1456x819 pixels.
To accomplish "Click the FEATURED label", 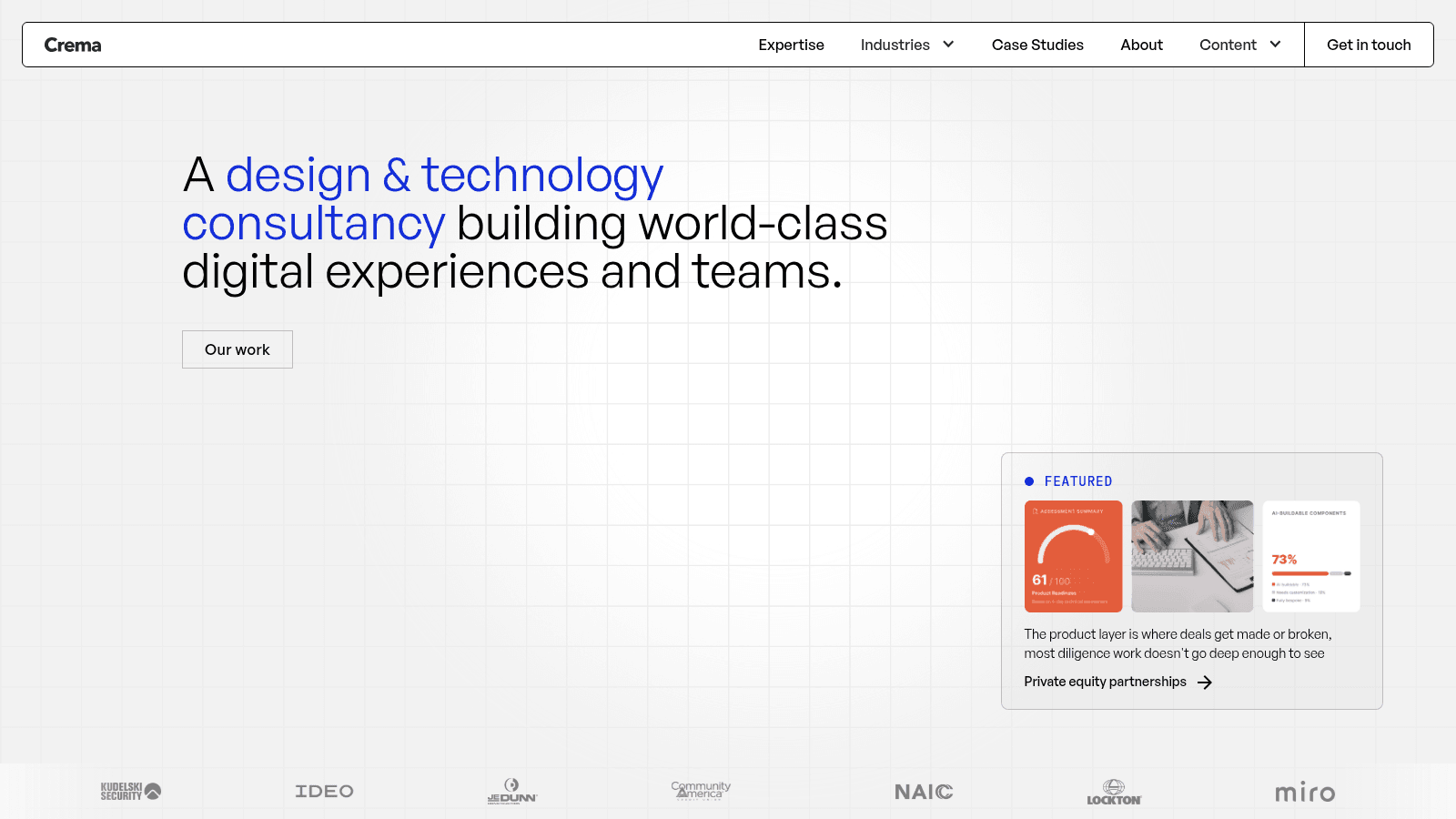I will click(1078, 481).
